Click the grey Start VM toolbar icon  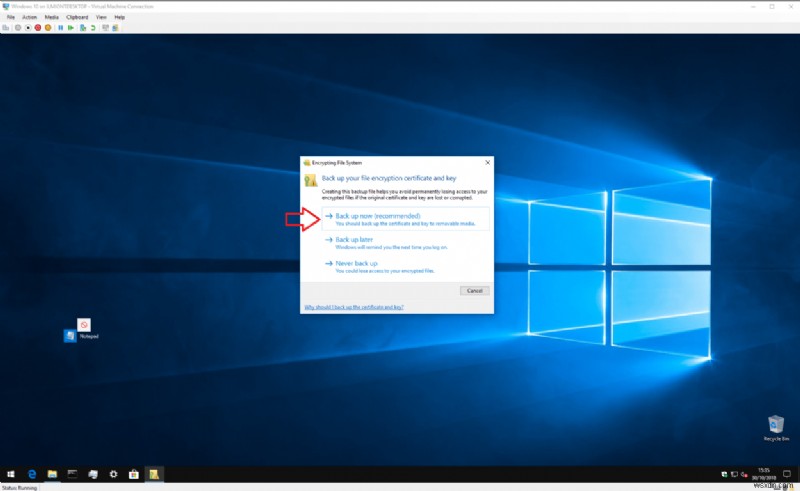click(x=18, y=28)
